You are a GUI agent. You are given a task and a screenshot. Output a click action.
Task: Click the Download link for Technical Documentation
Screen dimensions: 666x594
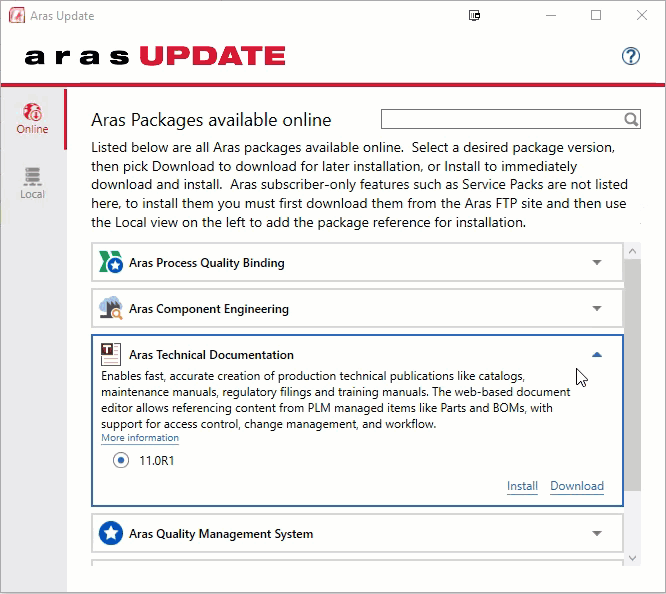[577, 486]
